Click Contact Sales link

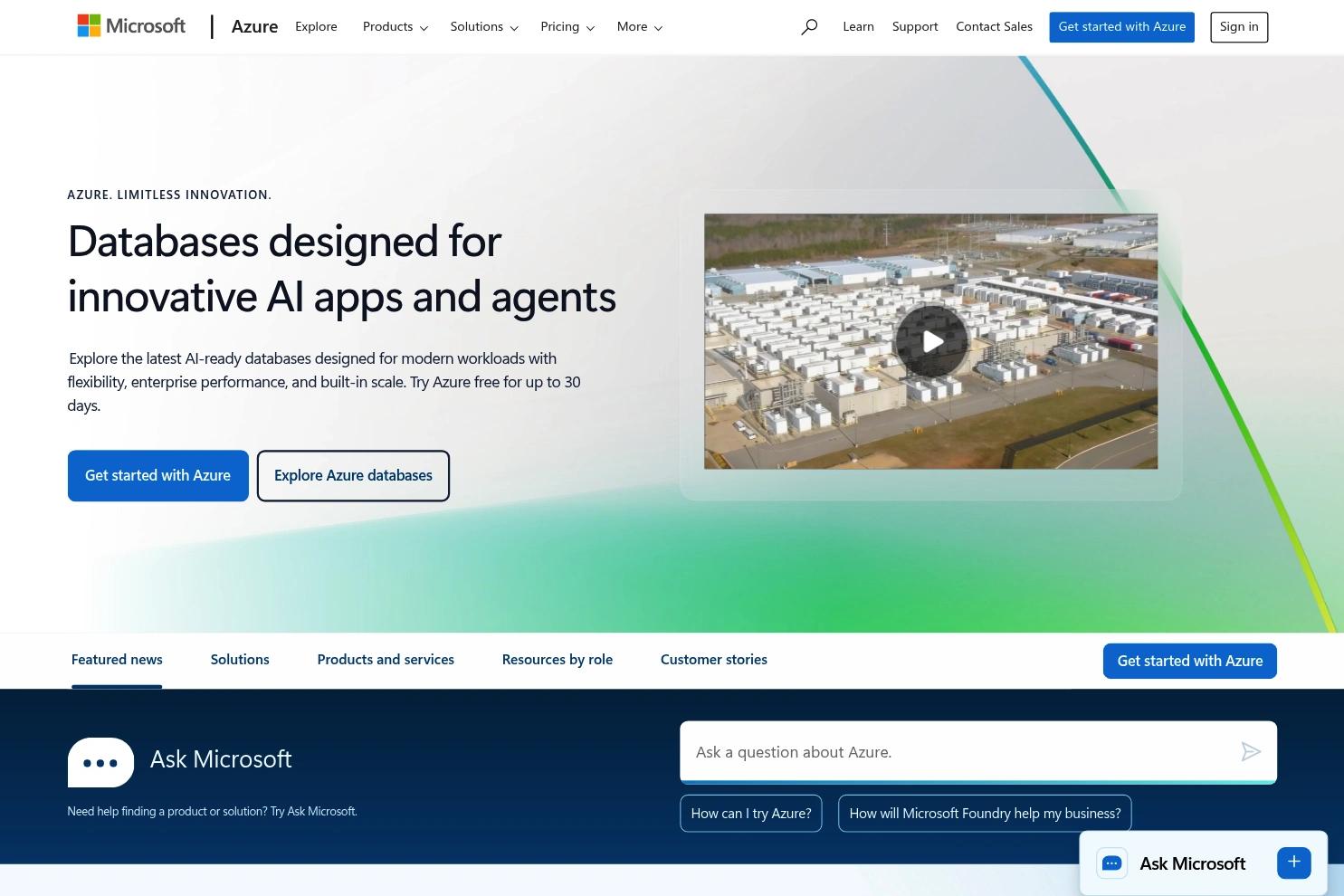click(x=994, y=27)
